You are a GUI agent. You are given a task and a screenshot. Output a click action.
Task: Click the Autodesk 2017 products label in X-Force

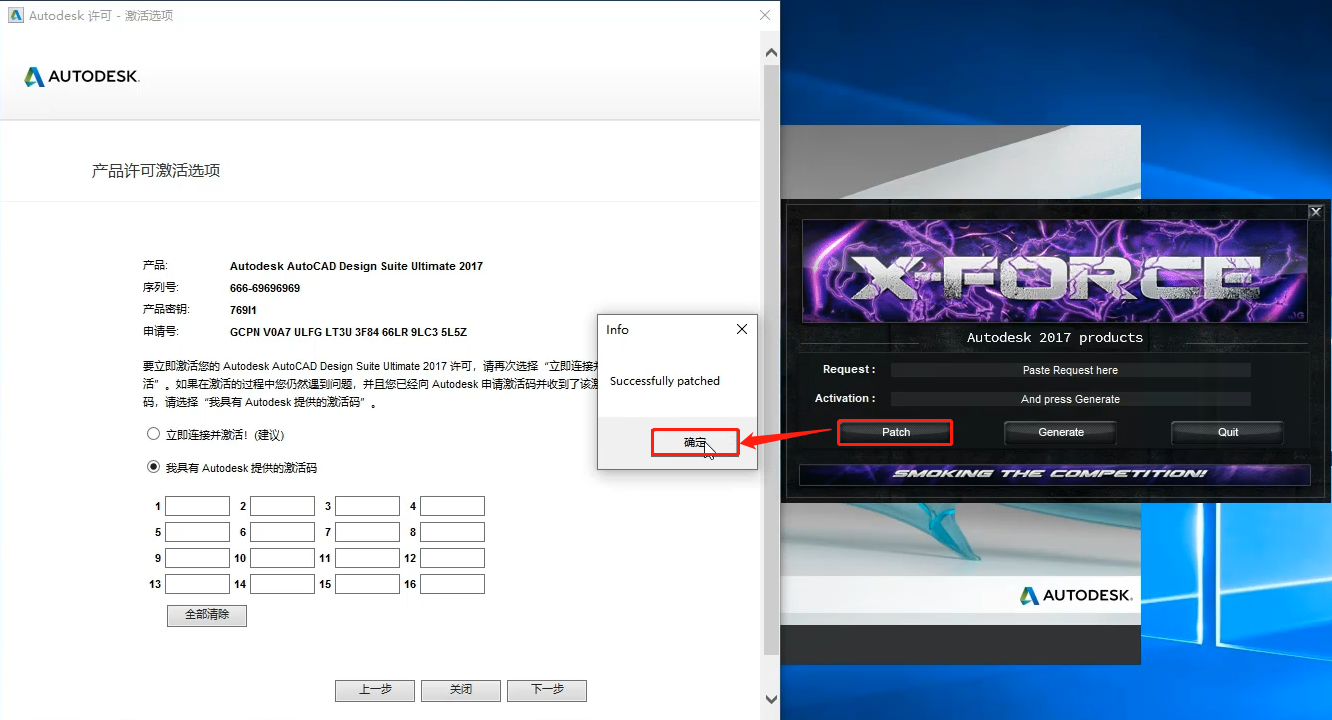pyautogui.click(x=1055, y=337)
